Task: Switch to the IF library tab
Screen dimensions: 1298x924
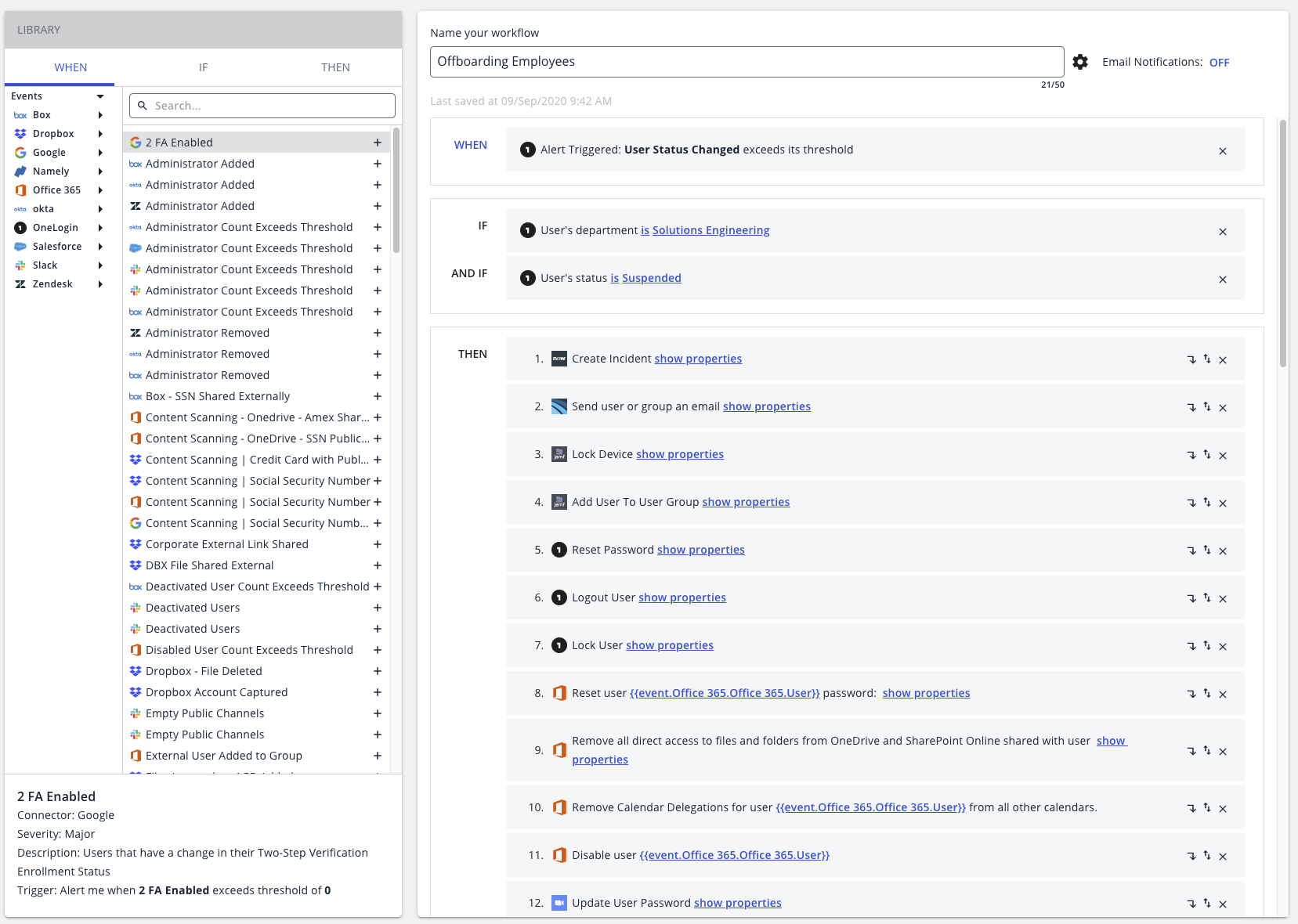Action: [x=203, y=67]
